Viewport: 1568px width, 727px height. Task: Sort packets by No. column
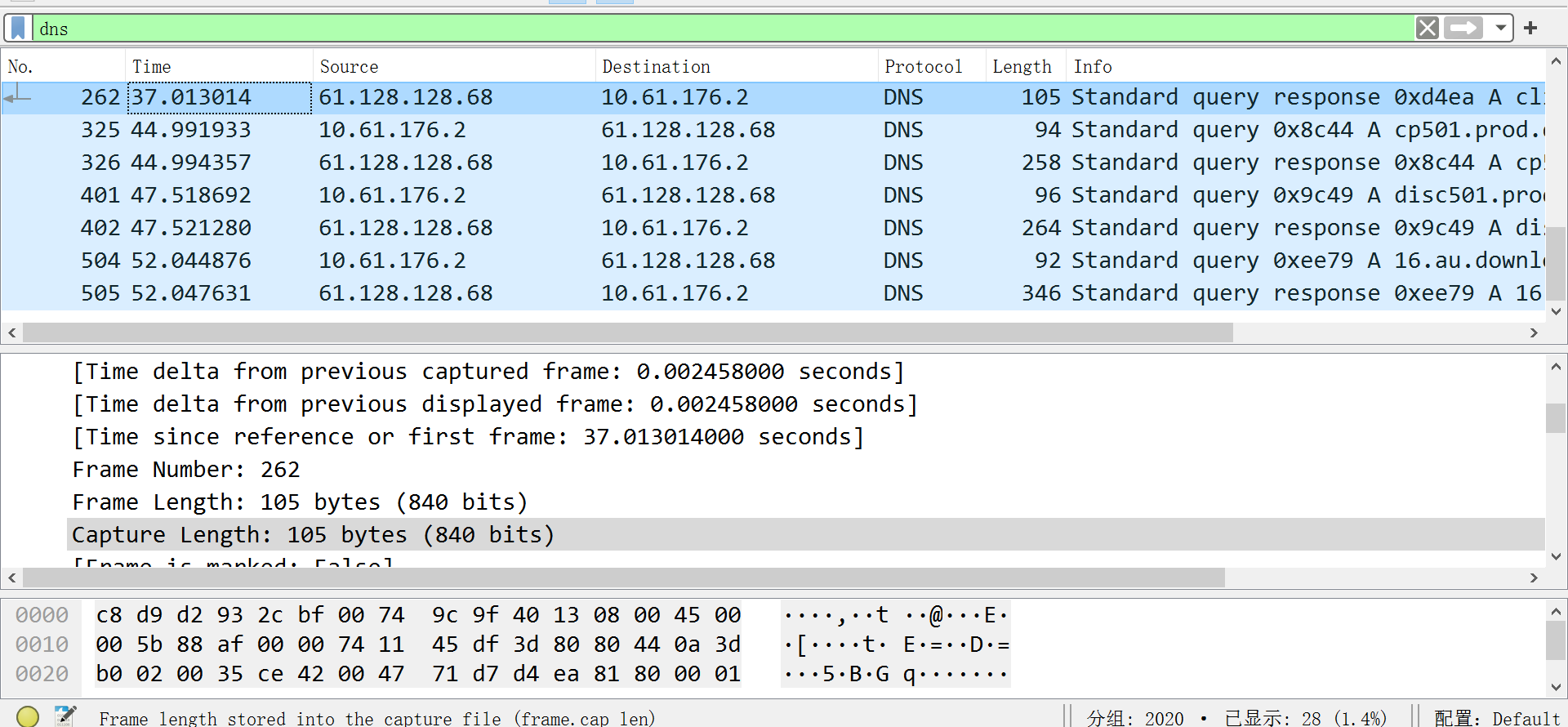pos(64,66)
